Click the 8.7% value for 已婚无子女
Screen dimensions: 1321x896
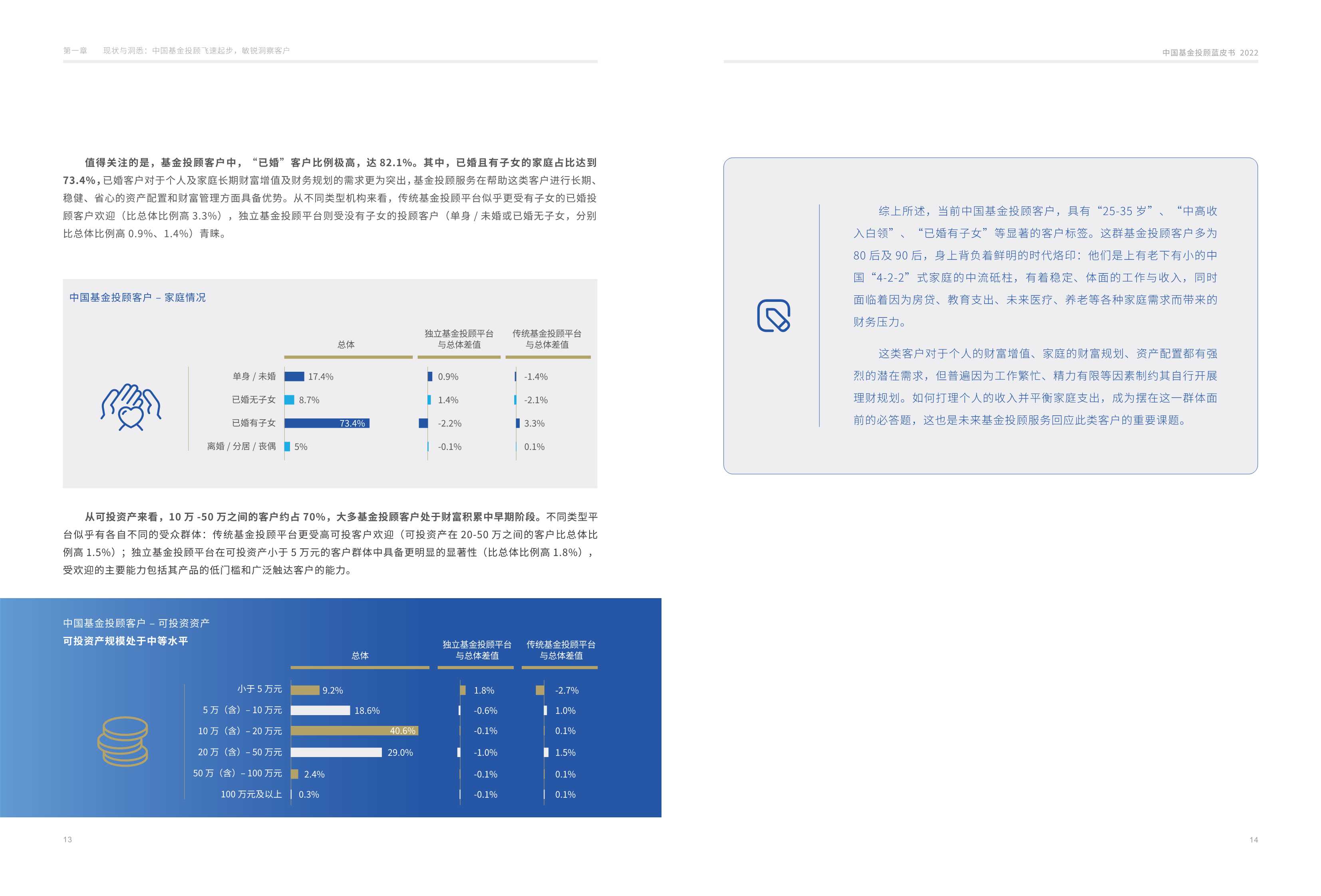click(x=309, y=400)
